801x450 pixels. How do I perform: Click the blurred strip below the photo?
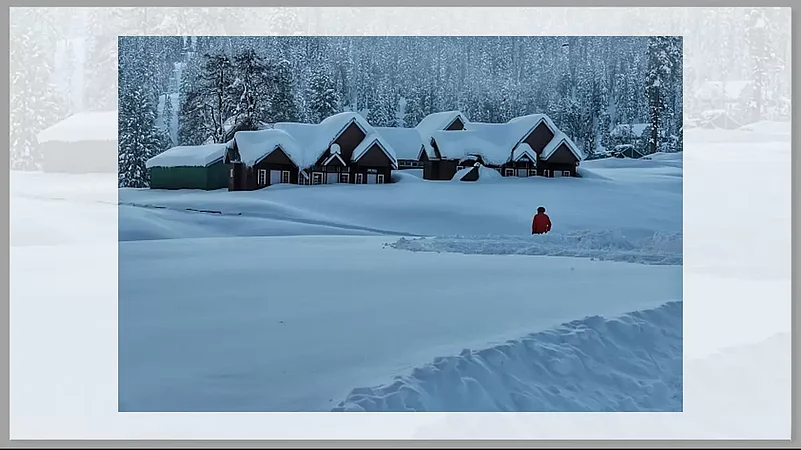400,425
